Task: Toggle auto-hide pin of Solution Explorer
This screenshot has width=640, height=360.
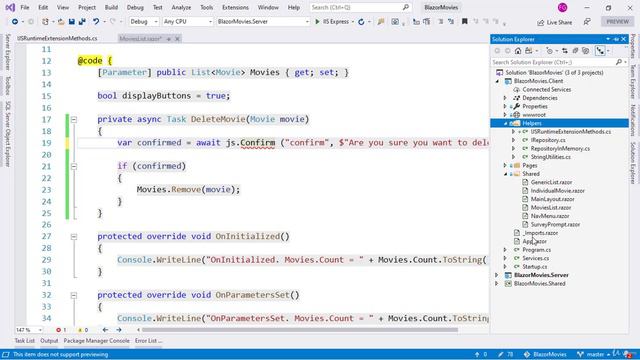Action: tap(616, 39)
